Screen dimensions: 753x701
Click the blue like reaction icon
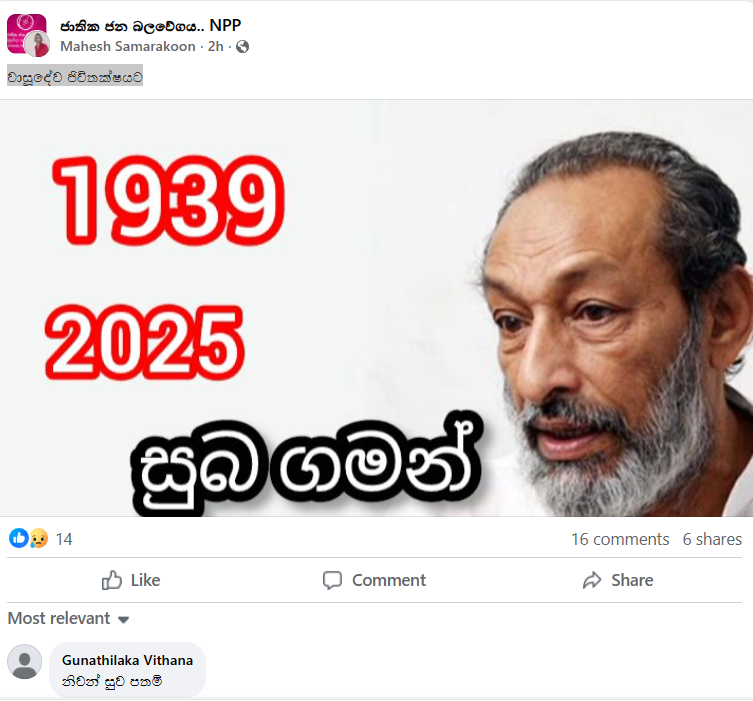(x=19, y=538)
